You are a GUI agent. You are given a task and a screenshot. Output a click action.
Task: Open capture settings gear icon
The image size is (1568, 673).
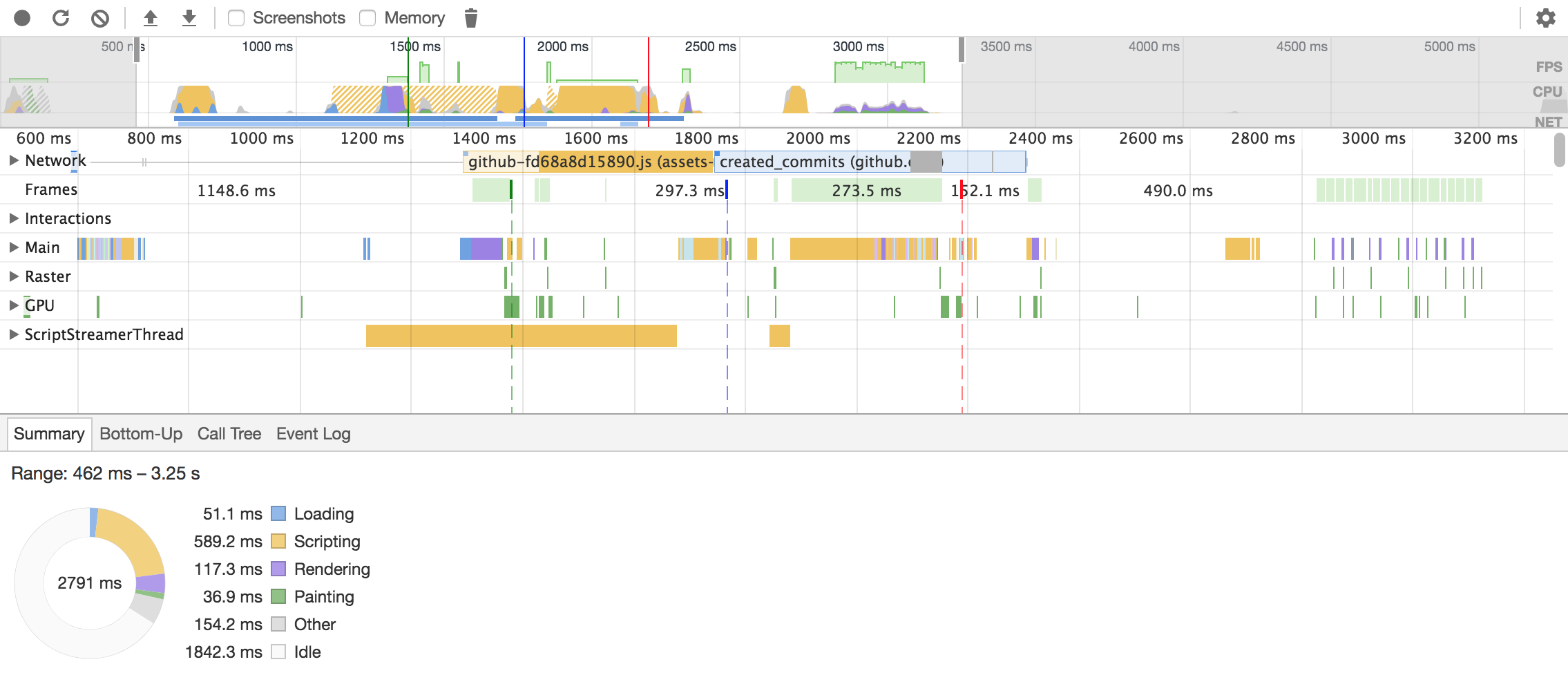pyautogui.click(x=1546, y=18)
